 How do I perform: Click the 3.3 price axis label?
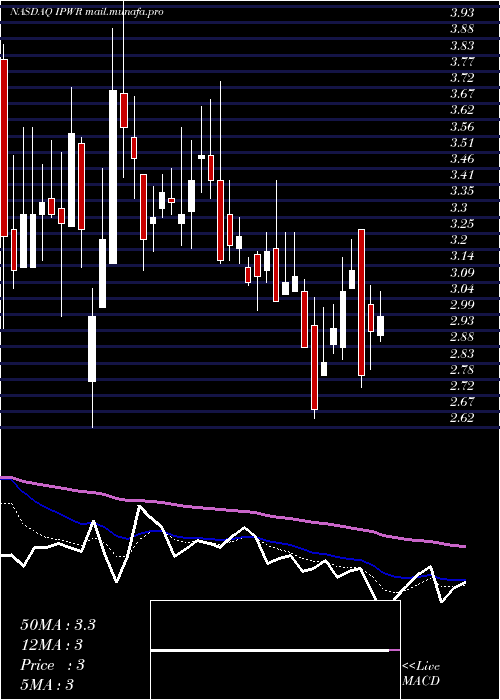click(458, 208)
